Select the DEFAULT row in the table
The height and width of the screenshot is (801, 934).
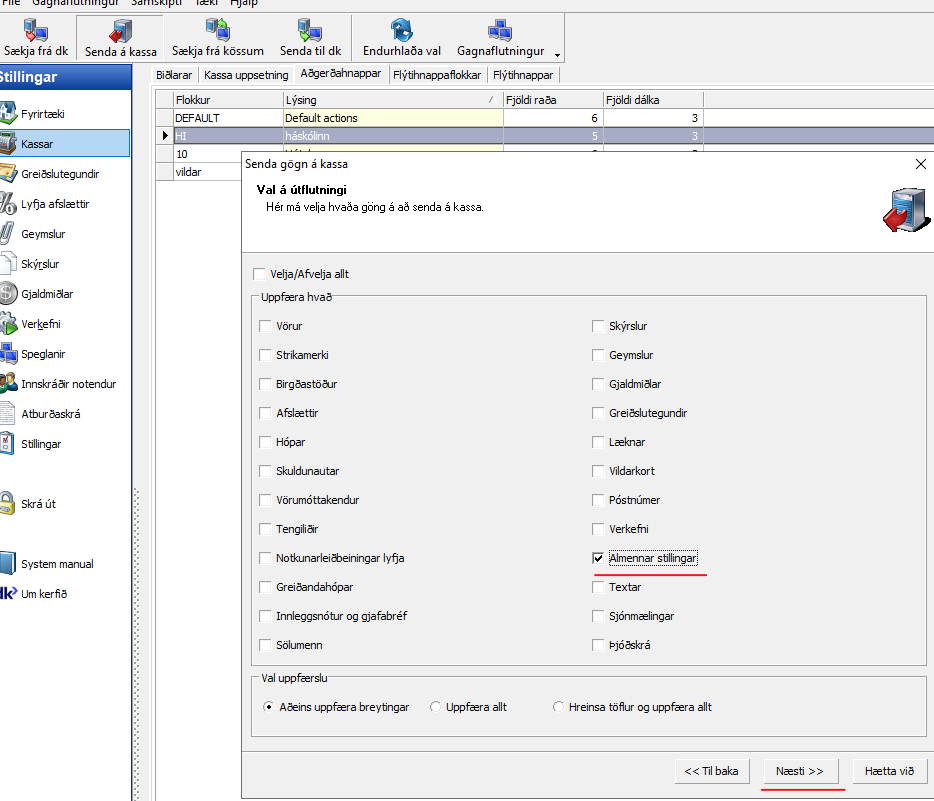tap(225, 118)
